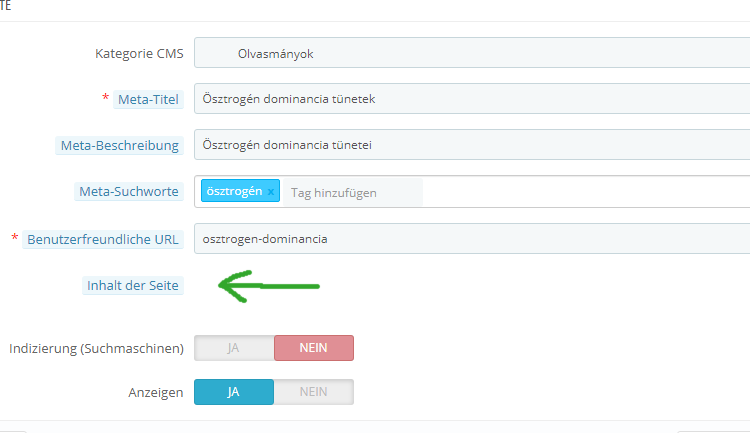Image resolution: width=750 pixels, height=433 pixels.
Task: Click the Meta-Beschreibung label
Action: (x=120, y=145)
